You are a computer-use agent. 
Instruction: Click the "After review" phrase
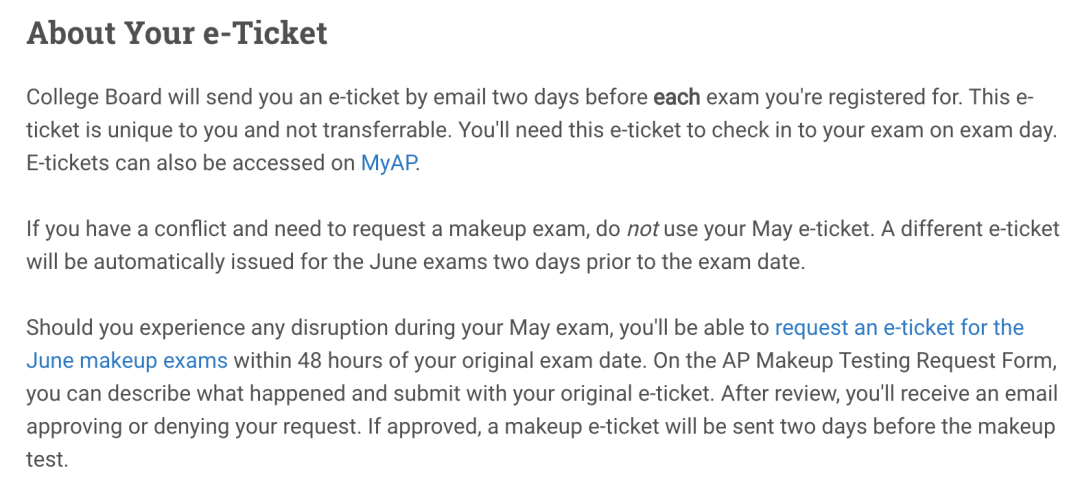point(782,394)
